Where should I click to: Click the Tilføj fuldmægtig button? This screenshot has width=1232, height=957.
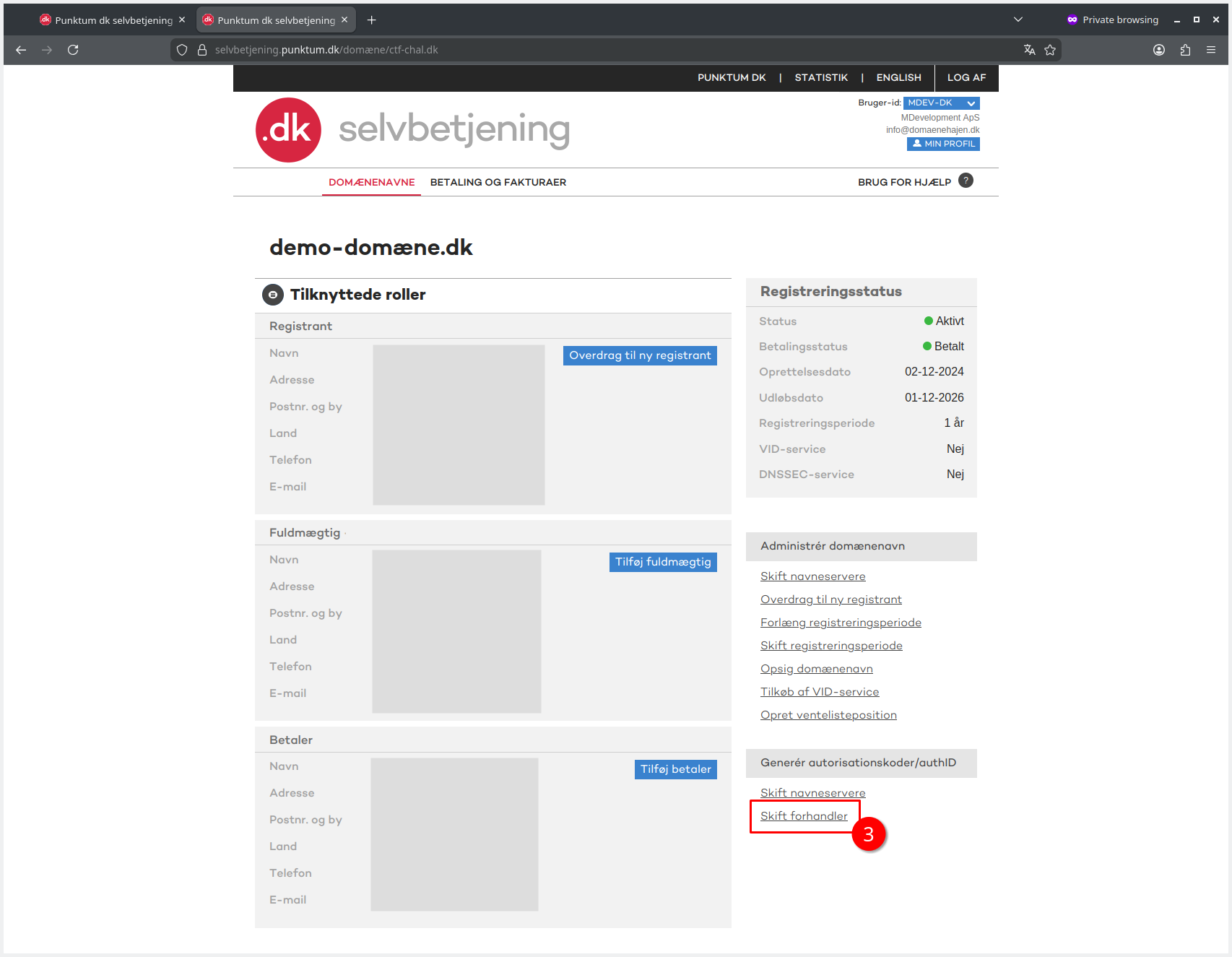[x=662, y=562]
